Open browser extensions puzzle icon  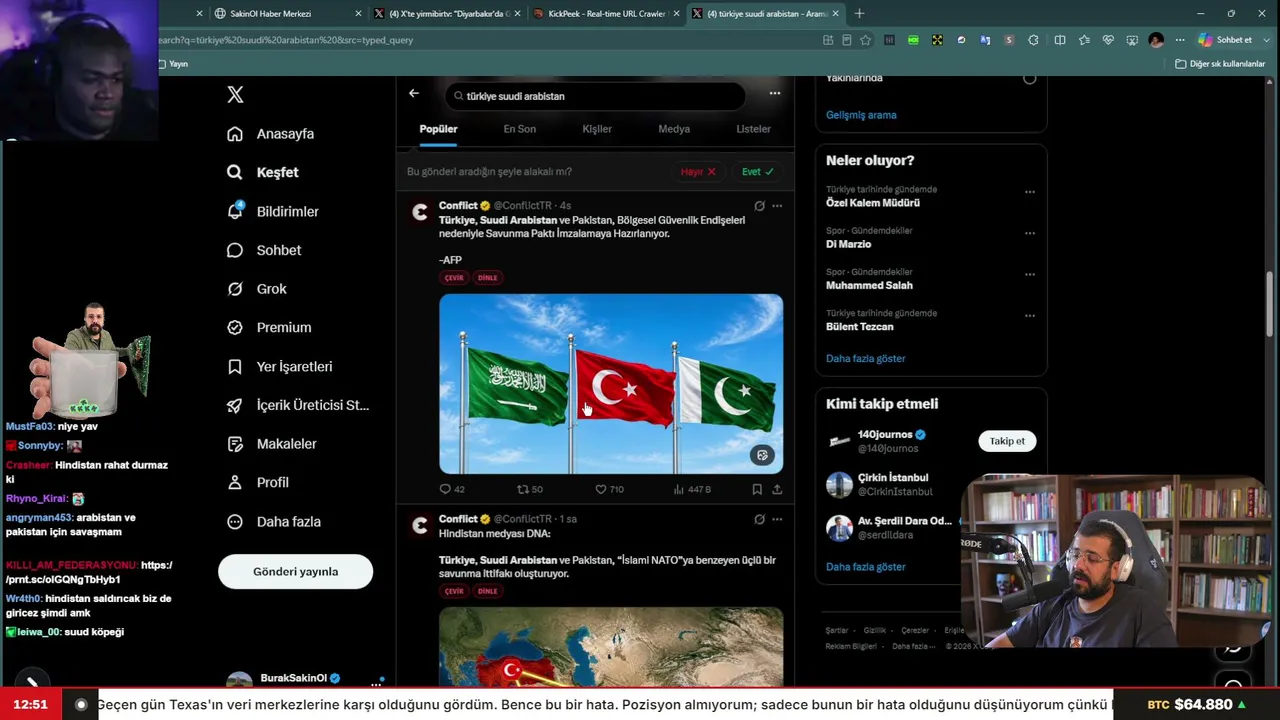(1033, 40)
